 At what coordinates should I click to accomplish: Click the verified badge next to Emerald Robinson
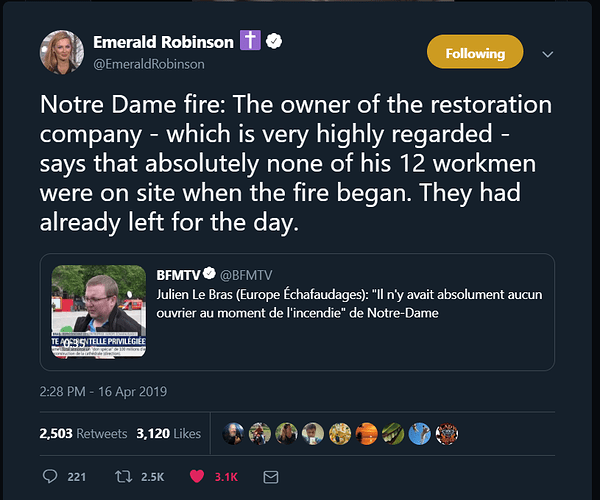point(274,41)
